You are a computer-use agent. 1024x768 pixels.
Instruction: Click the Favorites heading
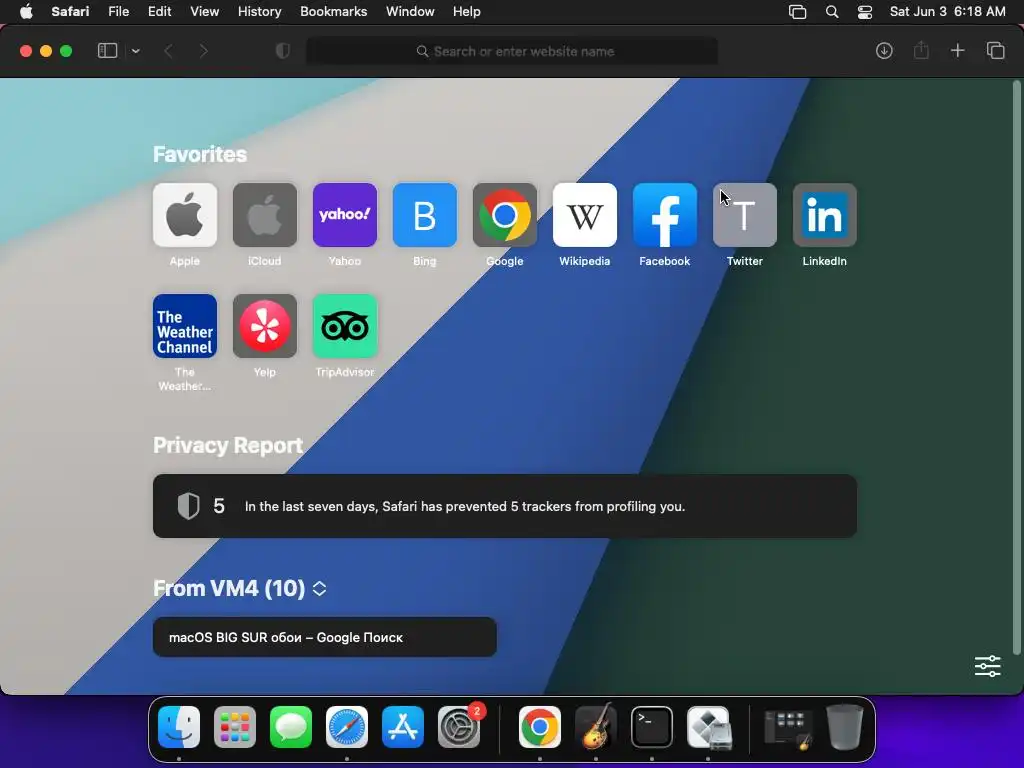coord(200,155)
